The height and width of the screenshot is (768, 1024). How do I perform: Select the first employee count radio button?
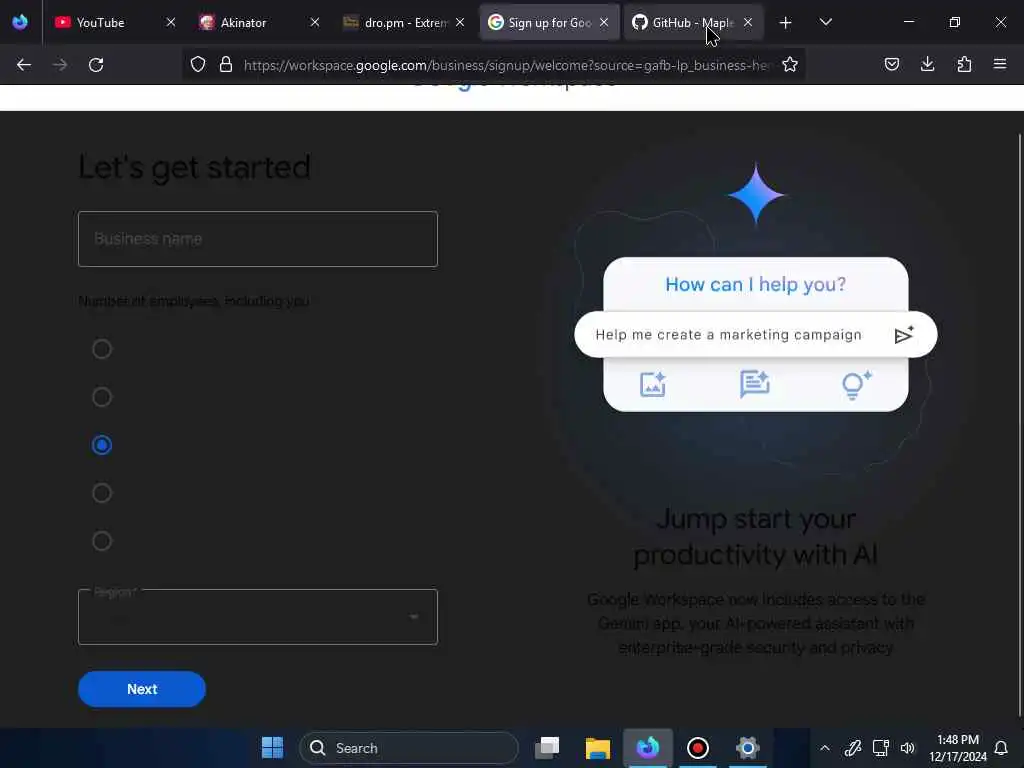coord(102,349)
